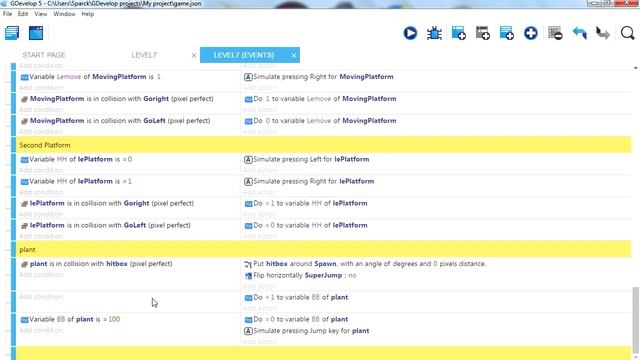The height and width of the screenshot is (360, 640).
Task: Select action Do =0 to variable HH
Action: tap(306, 225)
